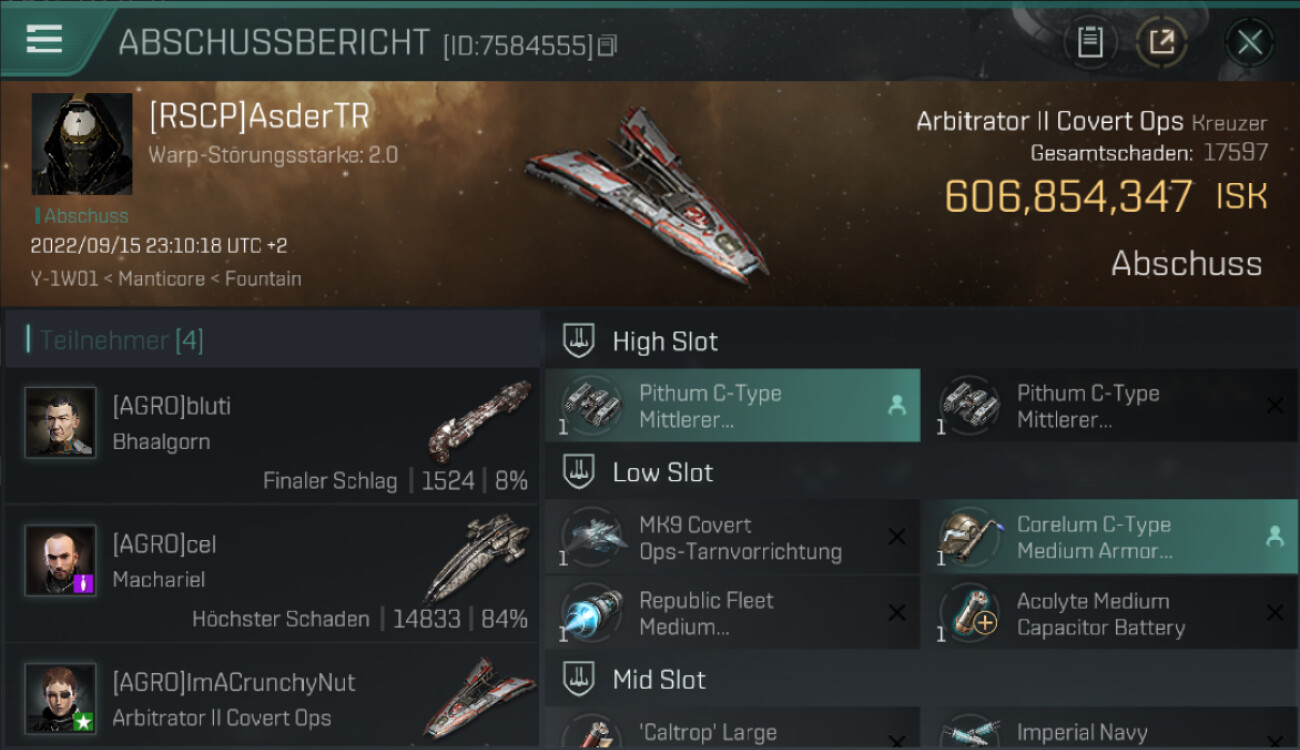Select cel's Machariel participant entry
This screenshot has height=750, width=1300.
pyautogui.click(x=272, y=573)
